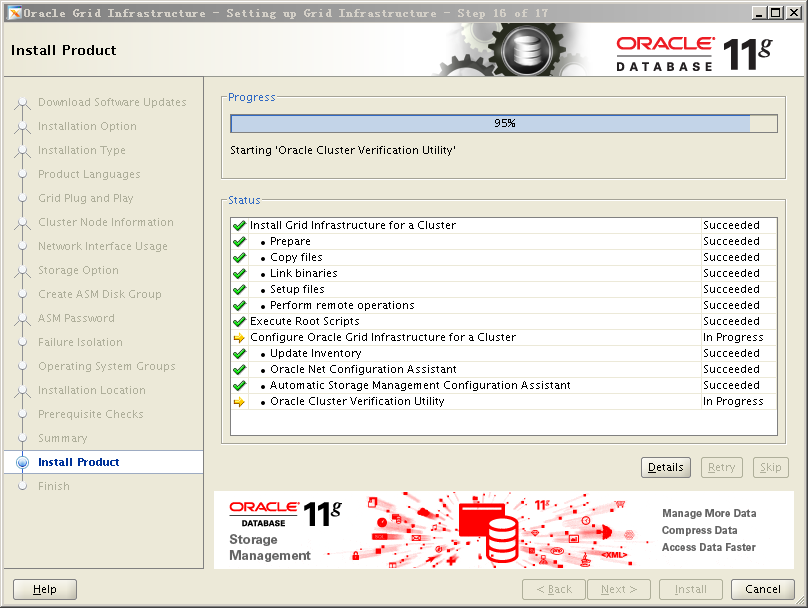Click the 95% installation progress bar
Screen dimensions: 808x608
[x=503, y=123]
